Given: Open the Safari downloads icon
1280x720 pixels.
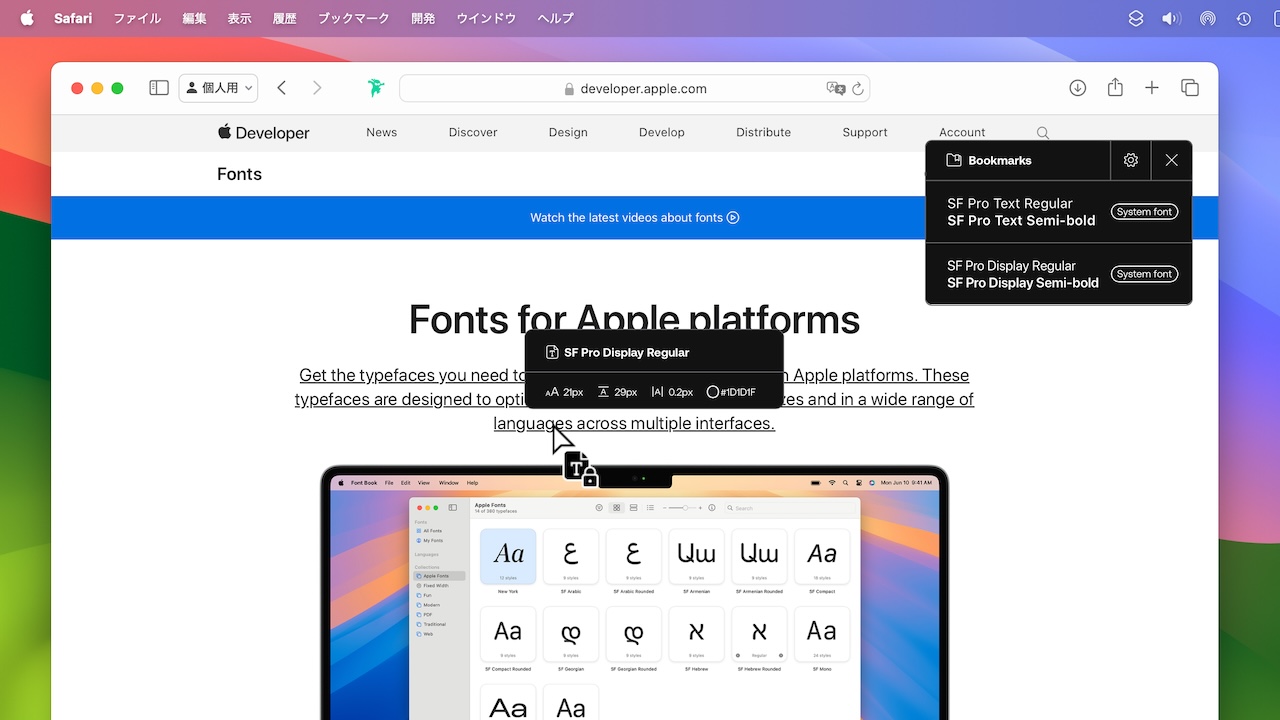Looking at the screenshot, I should (1077, 88).
